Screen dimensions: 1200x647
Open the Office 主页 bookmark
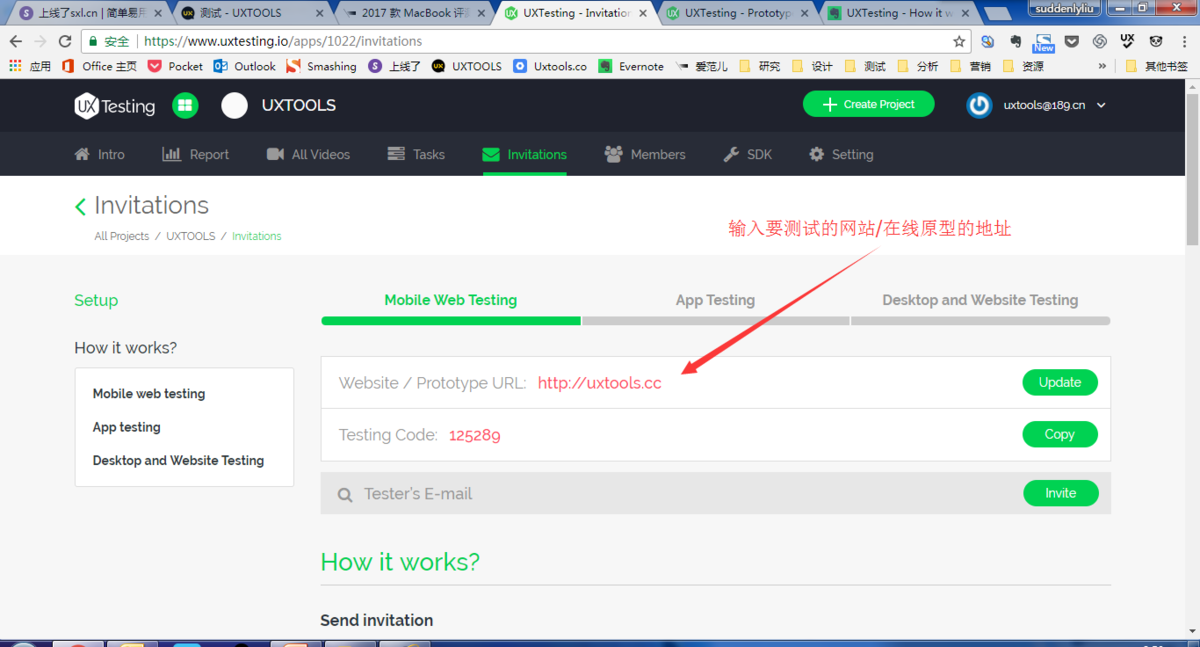click(x=99, y=66)
